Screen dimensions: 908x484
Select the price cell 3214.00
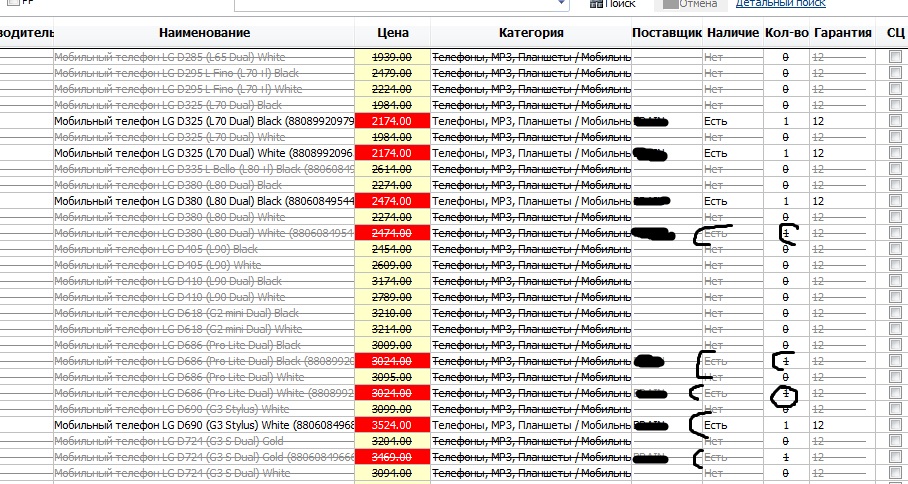tap(393, 328)
